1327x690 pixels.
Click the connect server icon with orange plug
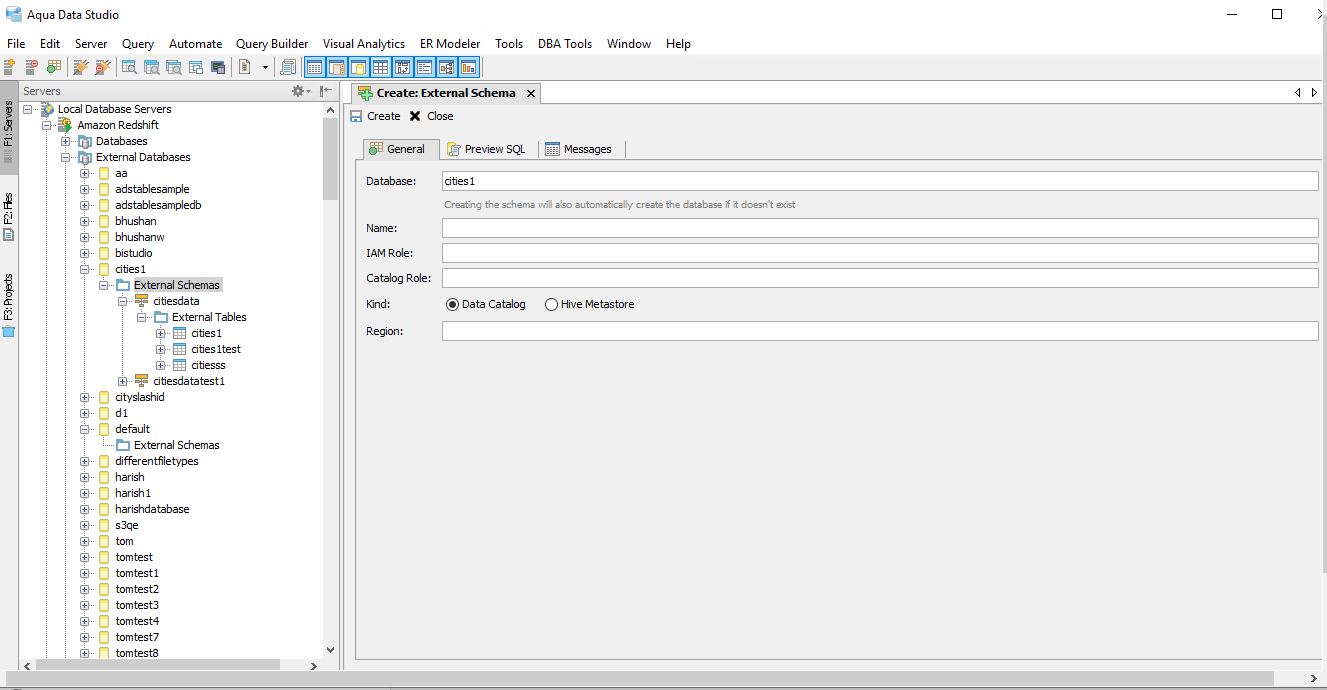coord(81,67)
